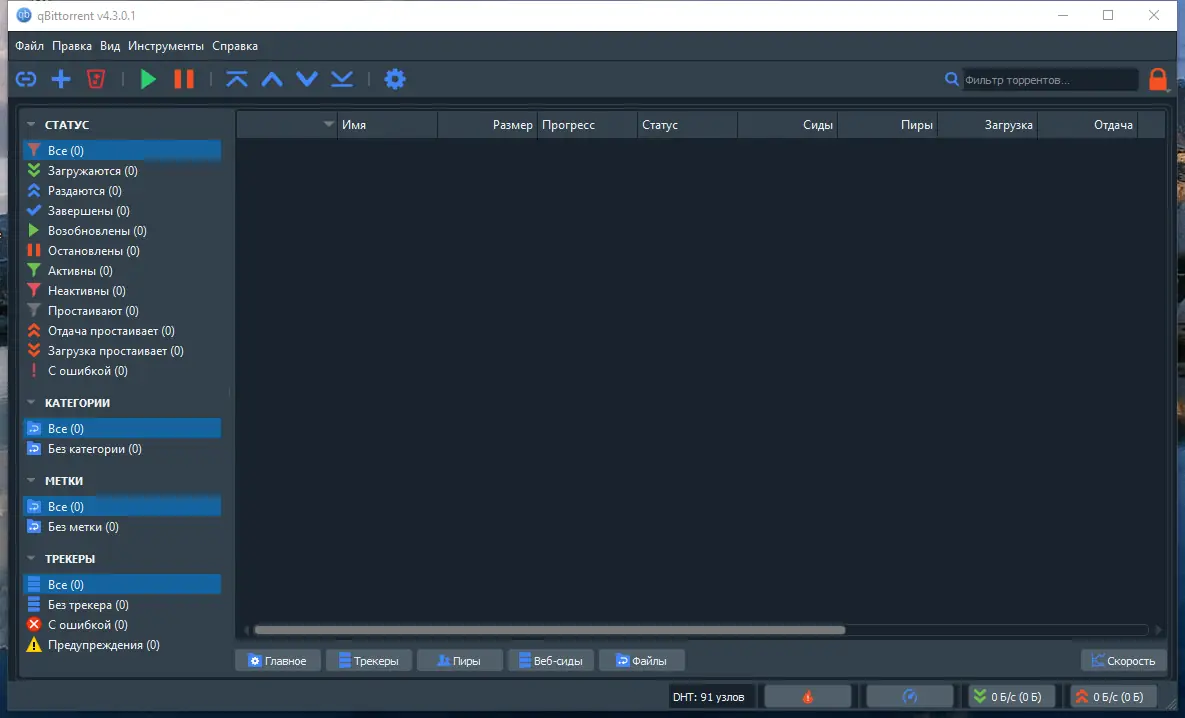
Task: Open the Вид menu
Action: tap(110, 46)
